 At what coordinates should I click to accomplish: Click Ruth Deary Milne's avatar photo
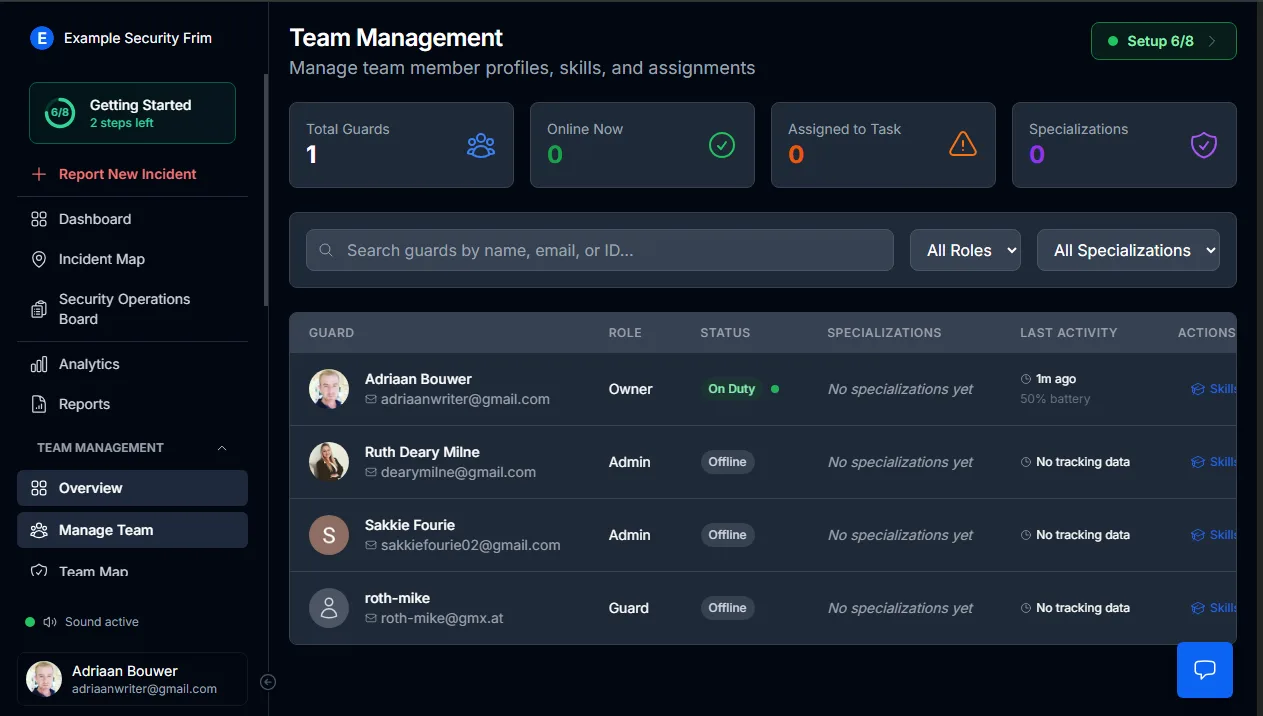click(x=329, y=462)
